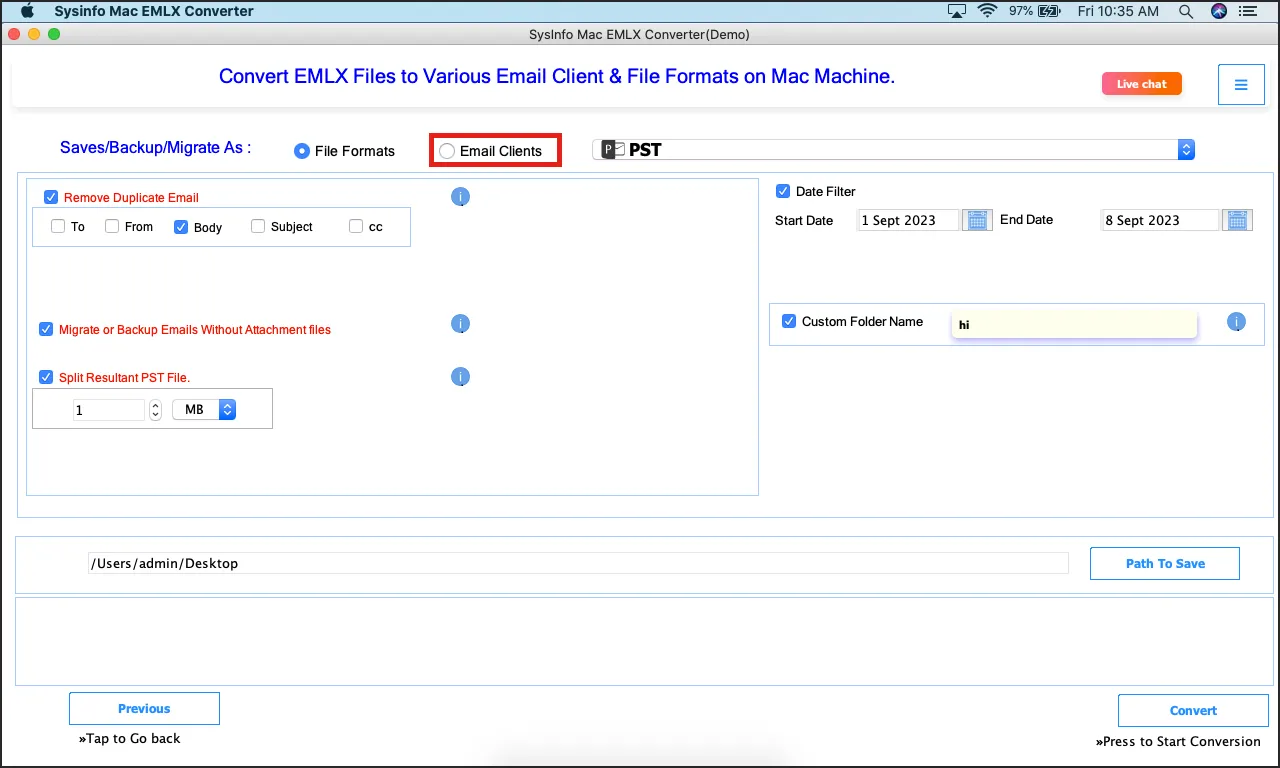
Task: Uncheck the Body duplicate criterion
Action: pos(181,227)
